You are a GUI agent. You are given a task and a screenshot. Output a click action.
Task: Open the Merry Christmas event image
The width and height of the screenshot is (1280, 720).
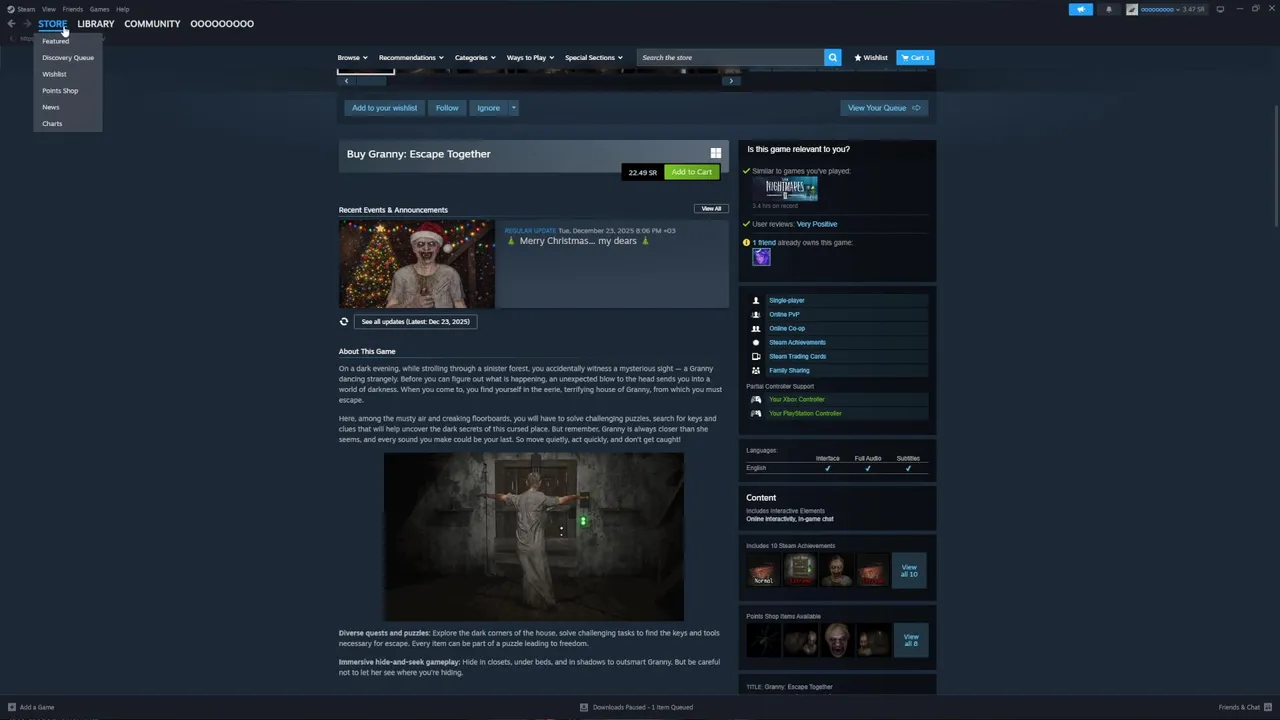point(417,264)
